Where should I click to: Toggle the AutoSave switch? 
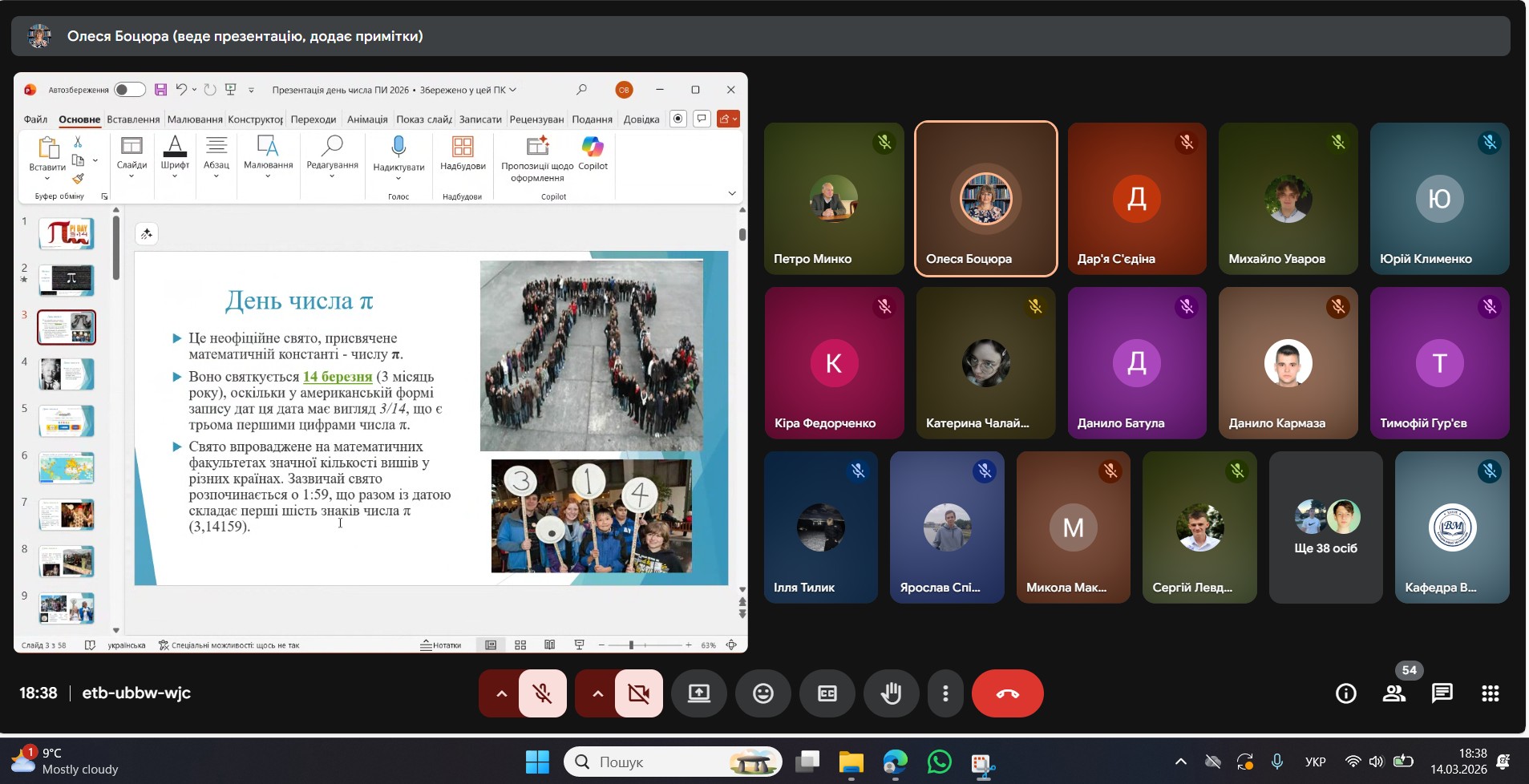point(129,90)
